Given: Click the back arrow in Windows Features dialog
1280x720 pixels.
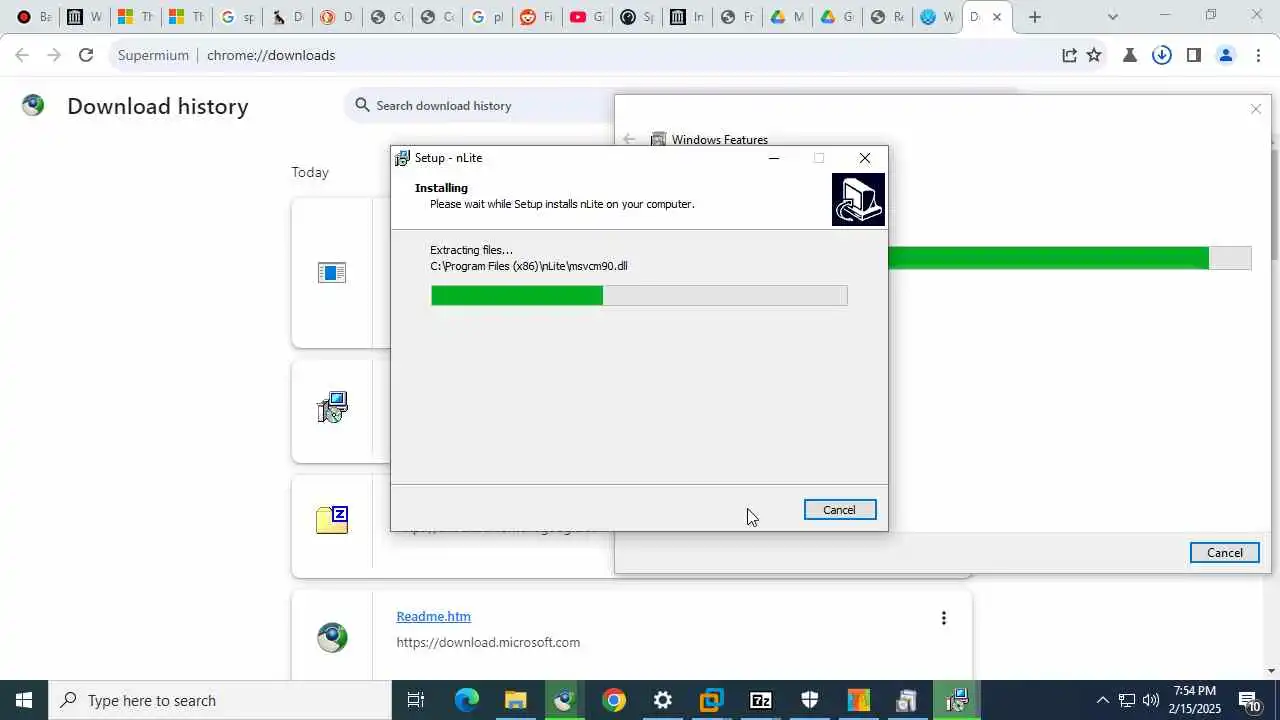Looking at the screenshot, I should [629, 140].
